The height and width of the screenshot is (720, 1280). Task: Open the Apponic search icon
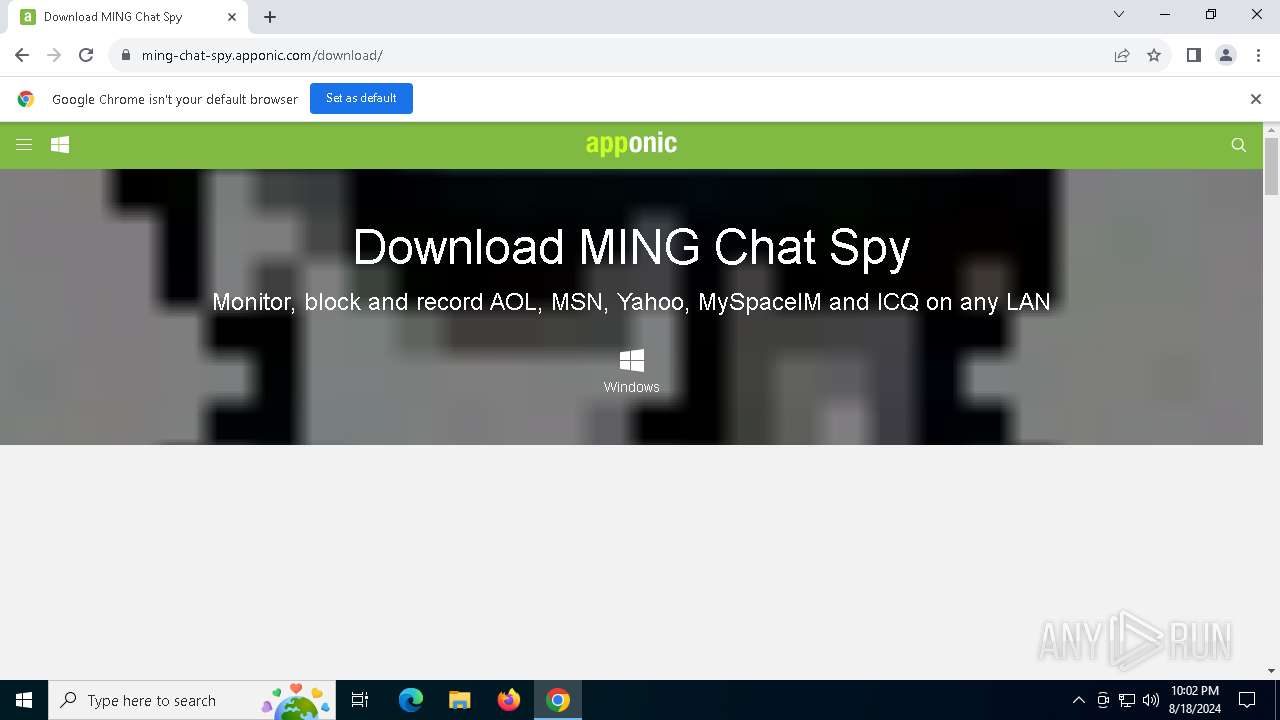point(1238,145)
